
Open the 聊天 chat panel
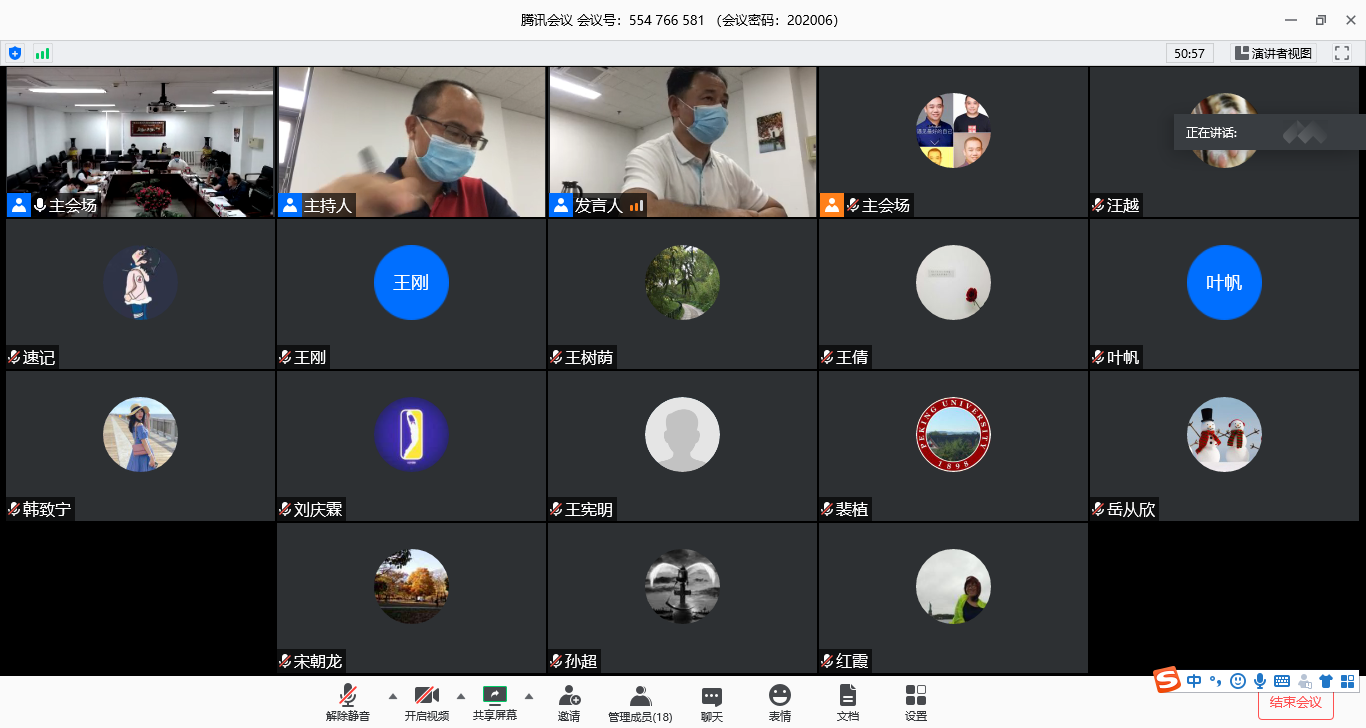click(712, 702)
